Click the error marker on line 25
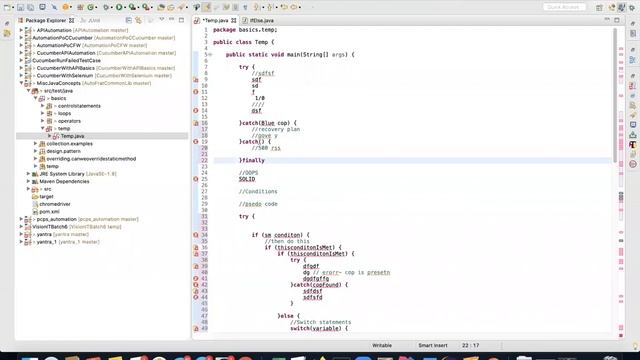The width and height of the screenshot is (640, 360). 196,179
